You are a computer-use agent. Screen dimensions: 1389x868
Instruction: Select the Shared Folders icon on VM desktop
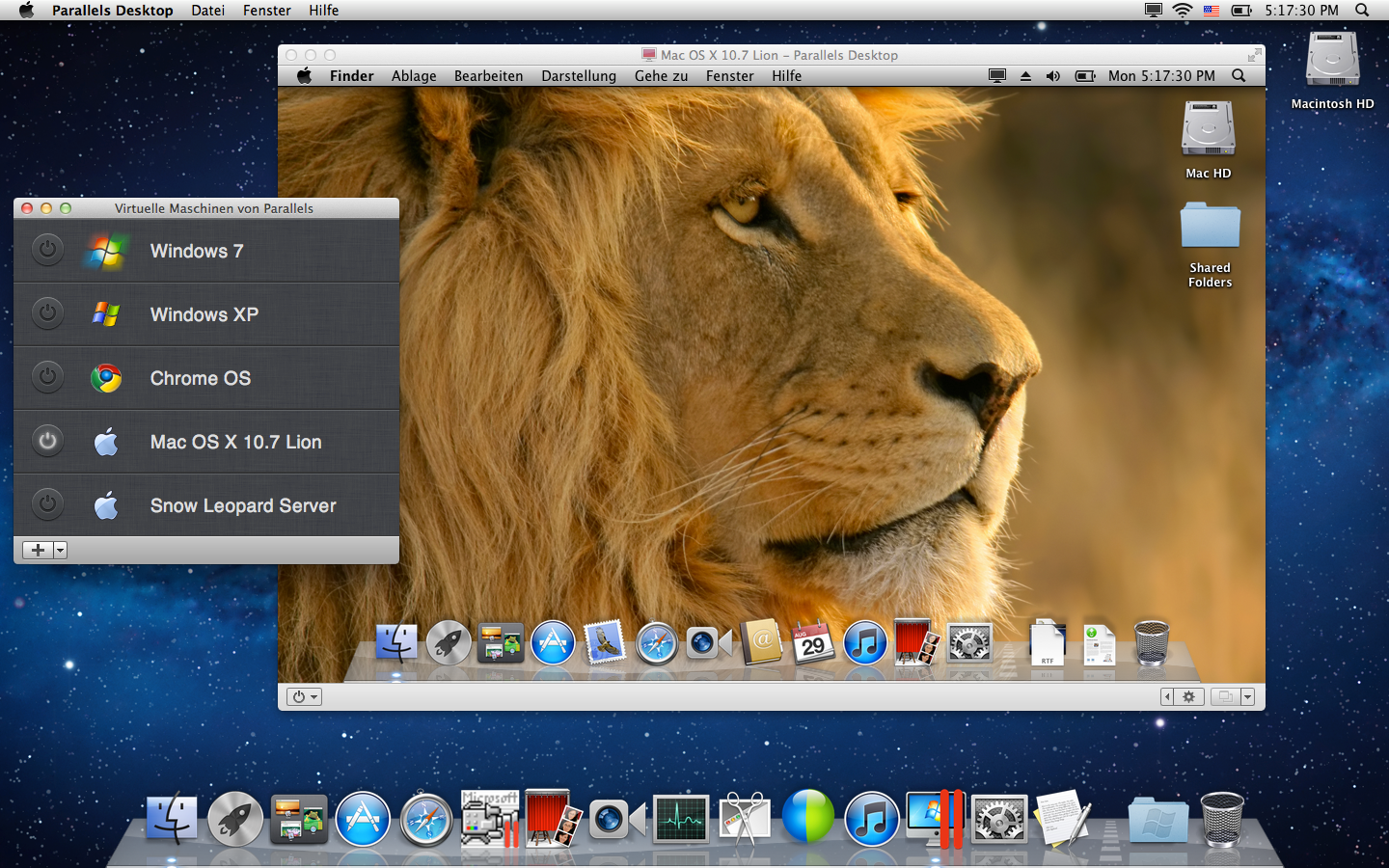[x=1211, y=245]
